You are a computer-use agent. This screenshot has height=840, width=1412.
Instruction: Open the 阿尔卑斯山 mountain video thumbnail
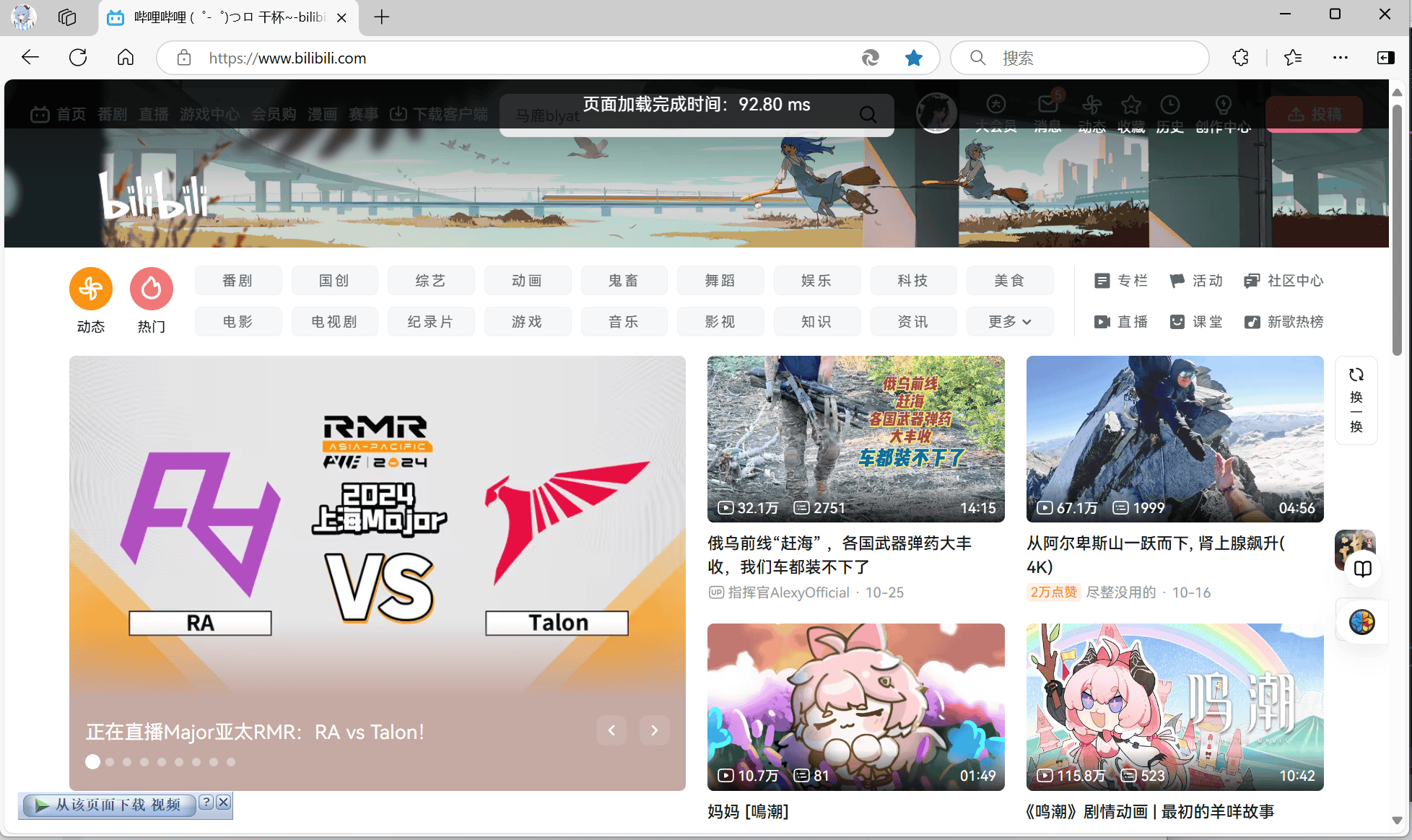(x=1175, y=439)
